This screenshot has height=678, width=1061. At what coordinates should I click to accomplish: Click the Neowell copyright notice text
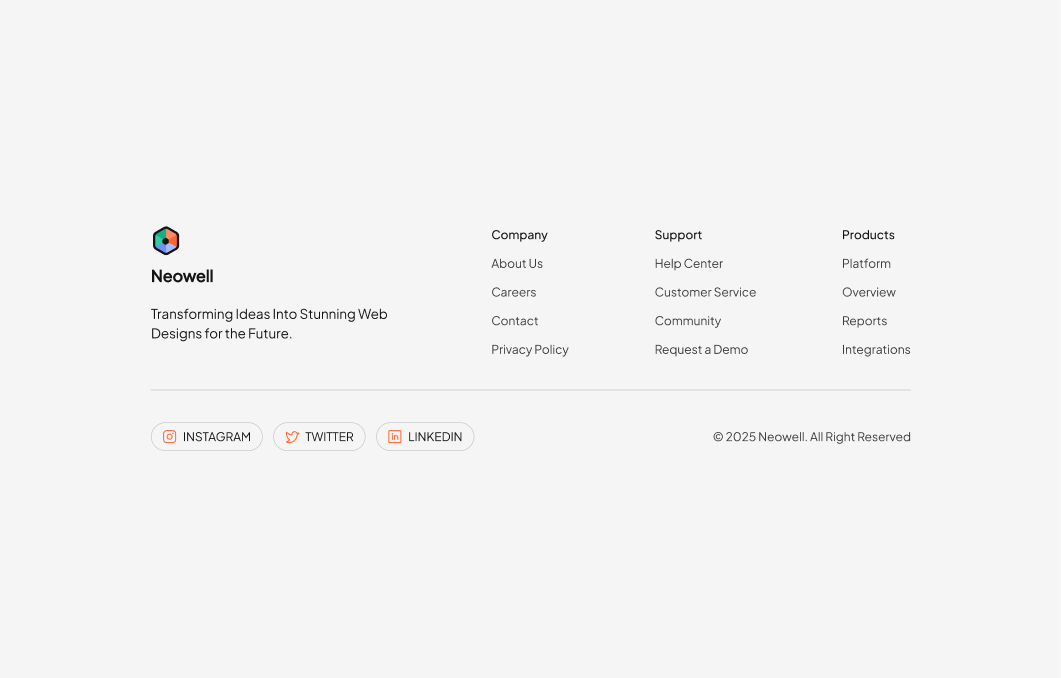coord(811,437)
